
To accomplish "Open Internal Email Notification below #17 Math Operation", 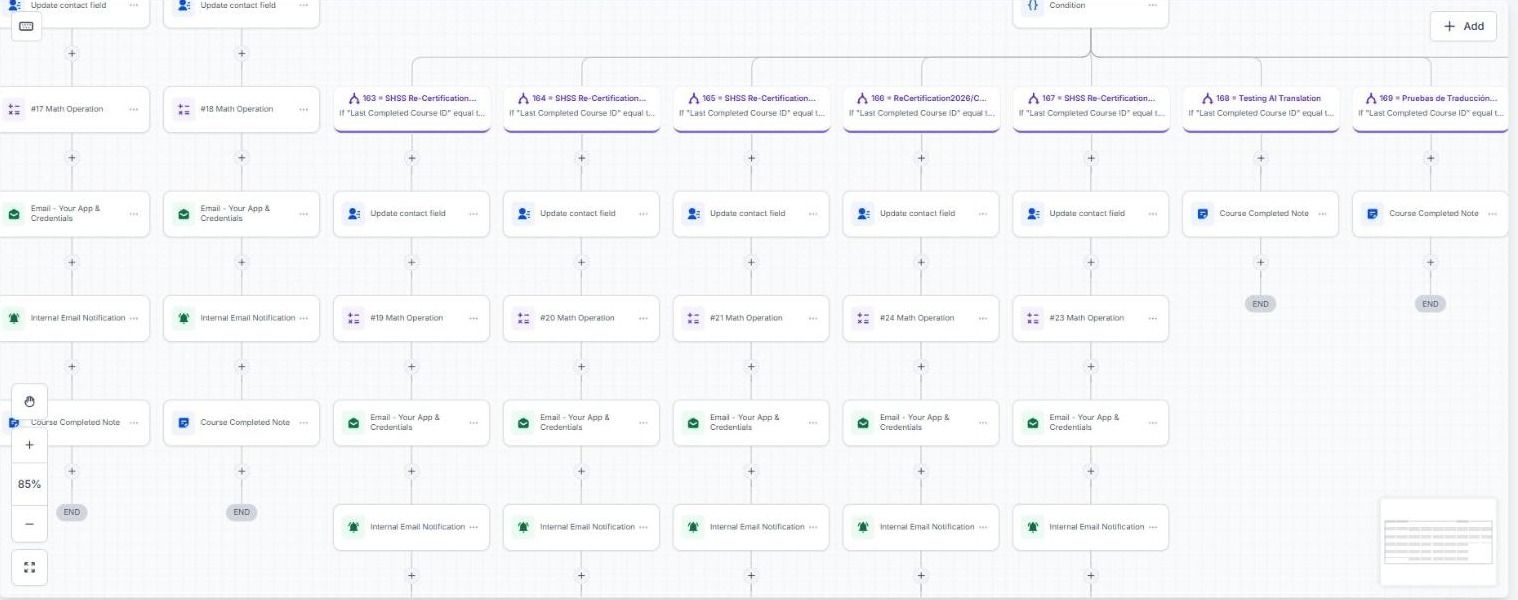I will coord(72,318).
